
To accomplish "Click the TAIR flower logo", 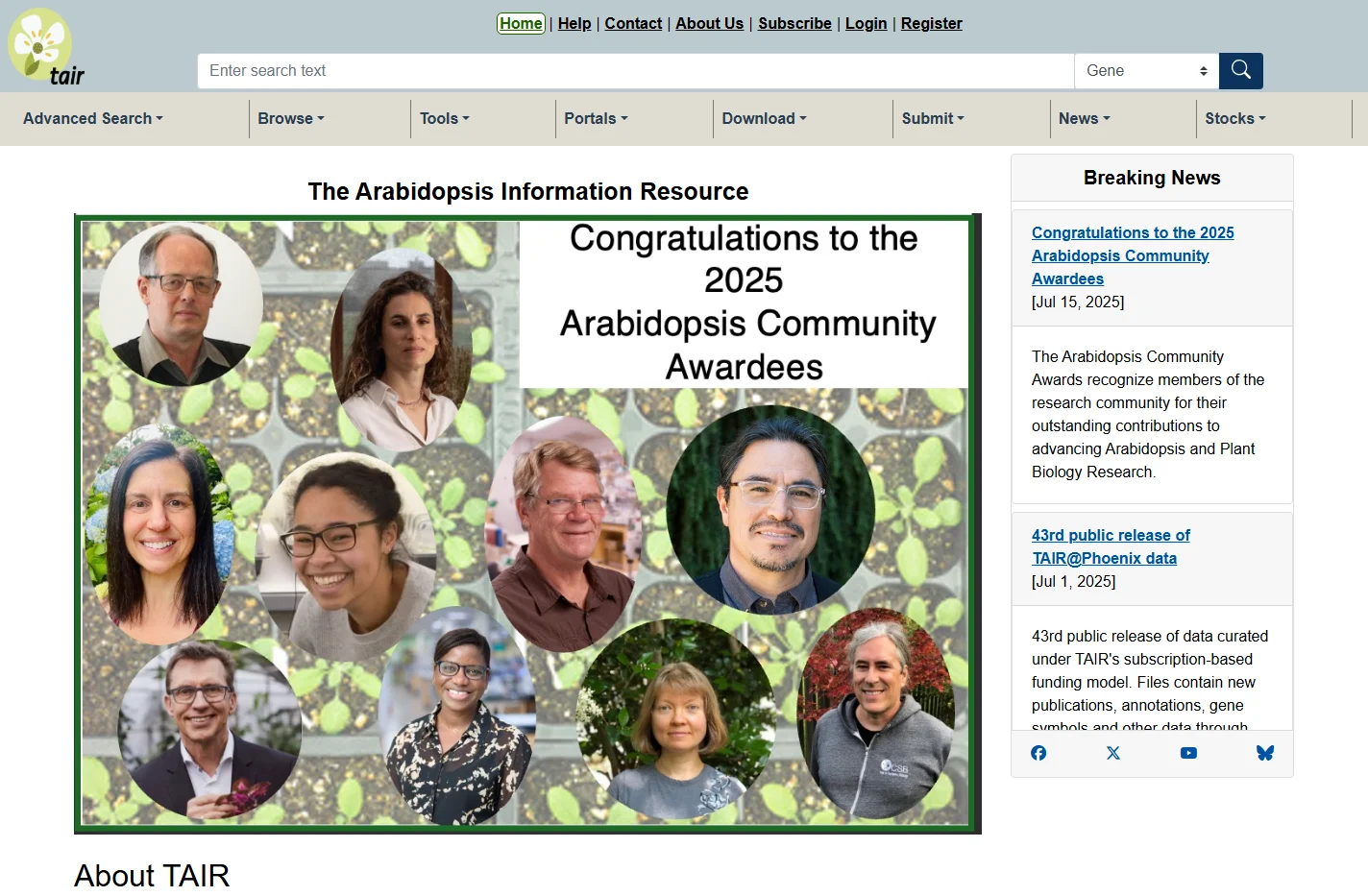I will [45, 47].
